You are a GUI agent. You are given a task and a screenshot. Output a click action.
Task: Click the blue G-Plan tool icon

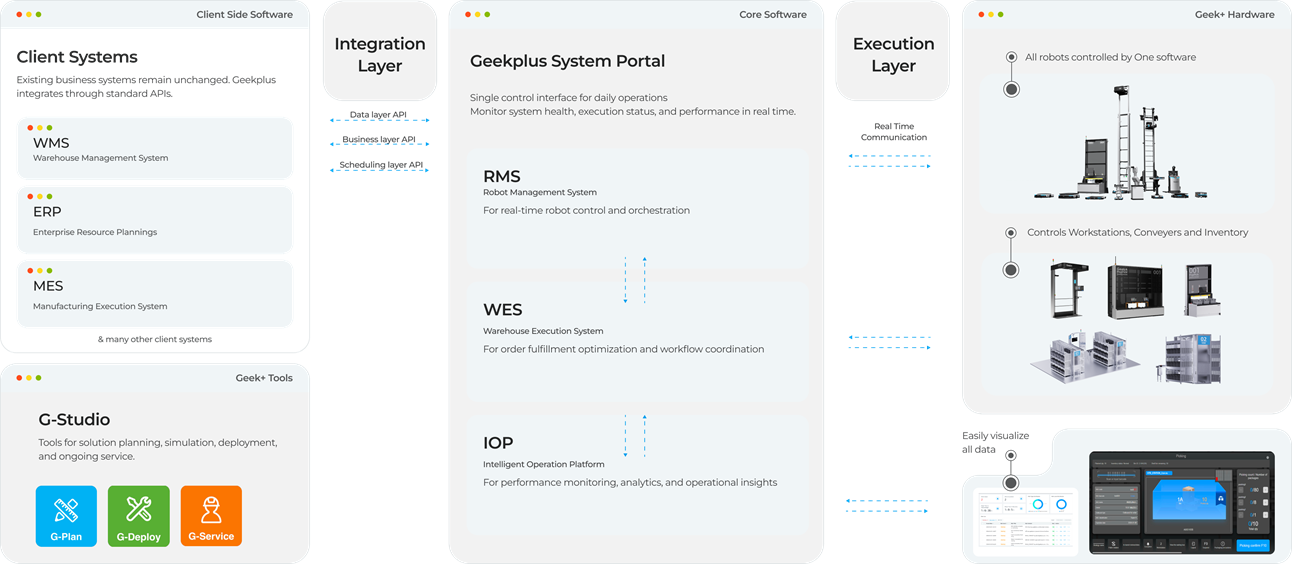pyautogui.click(x=66, y=516)
